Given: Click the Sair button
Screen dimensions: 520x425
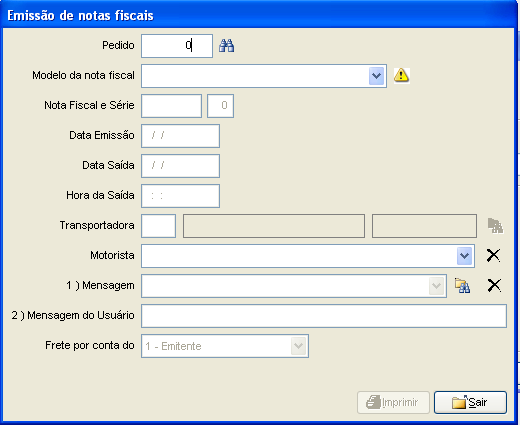Looking at the screenshot, I should 470,402.
